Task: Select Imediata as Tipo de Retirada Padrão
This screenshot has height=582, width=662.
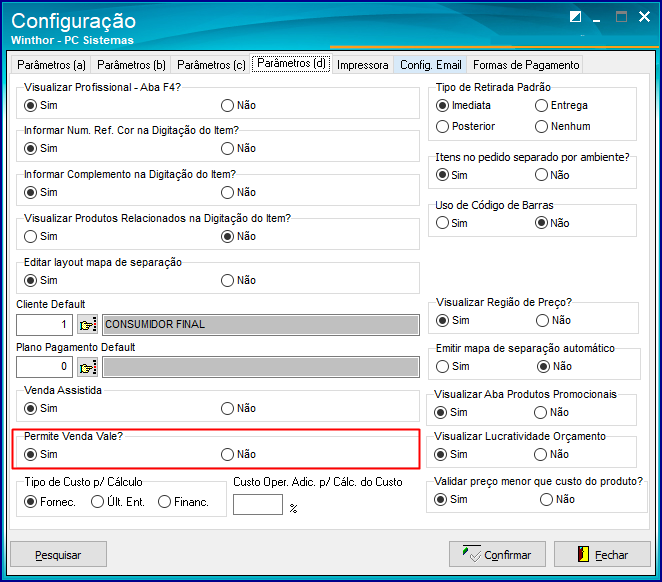Action: [463, 106]
